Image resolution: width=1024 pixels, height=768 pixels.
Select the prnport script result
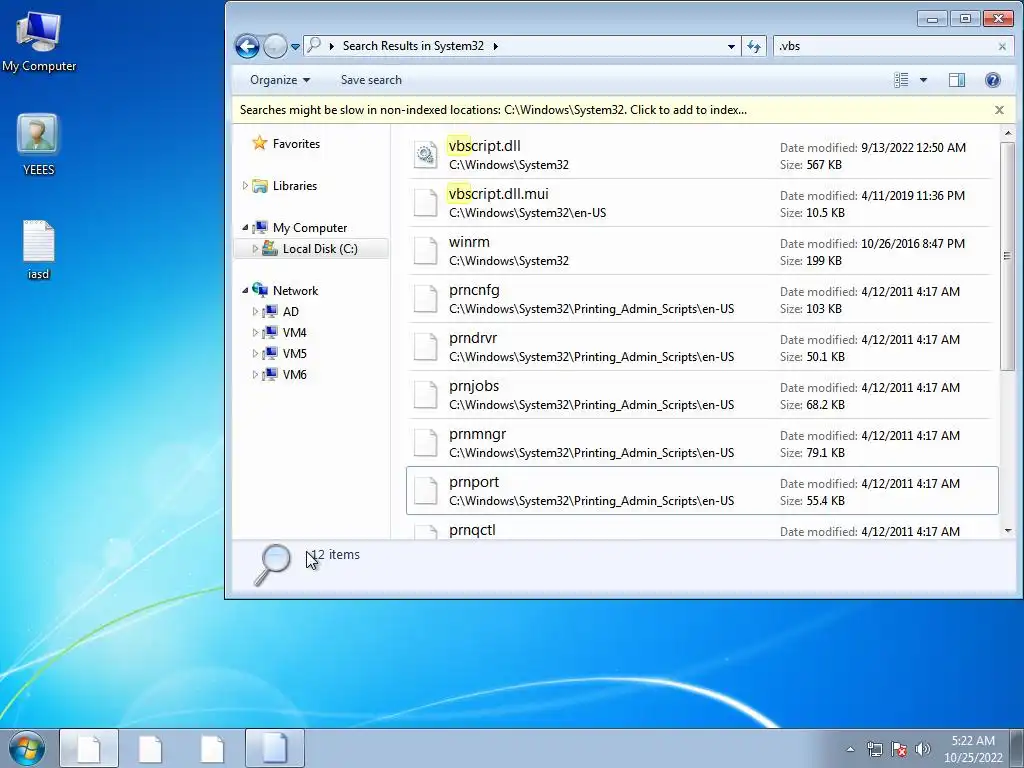702,490
